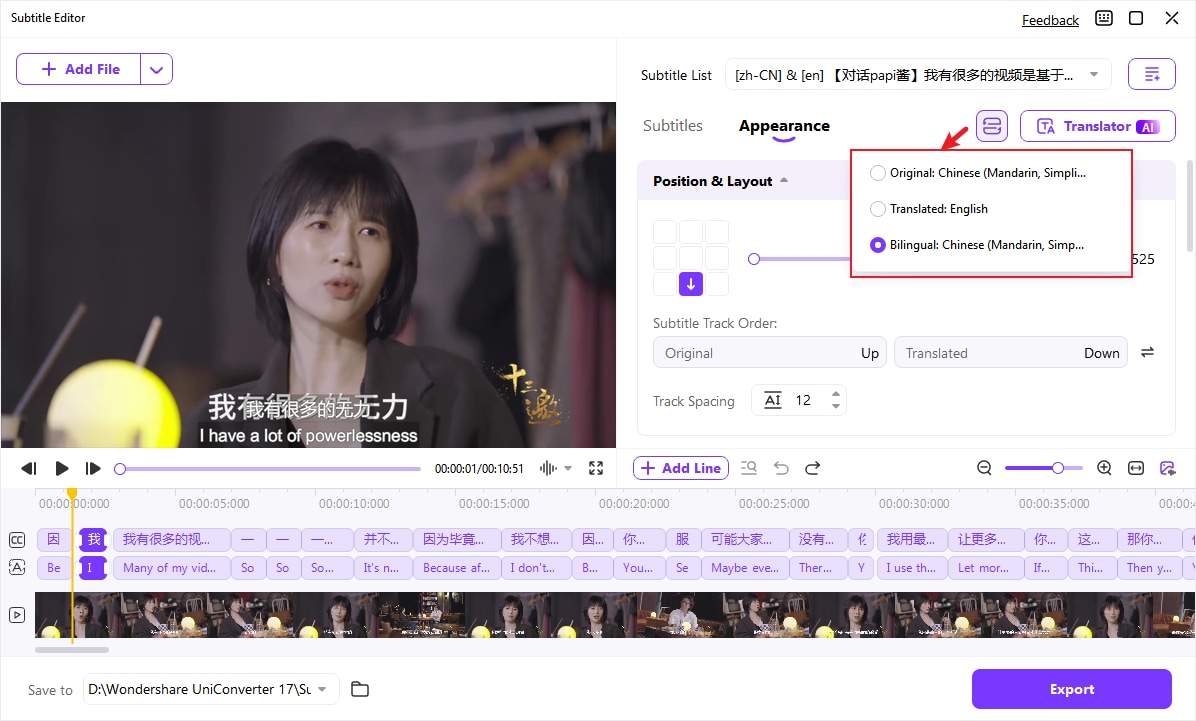Switch to the Appearance tab

(x=784, y=126)
